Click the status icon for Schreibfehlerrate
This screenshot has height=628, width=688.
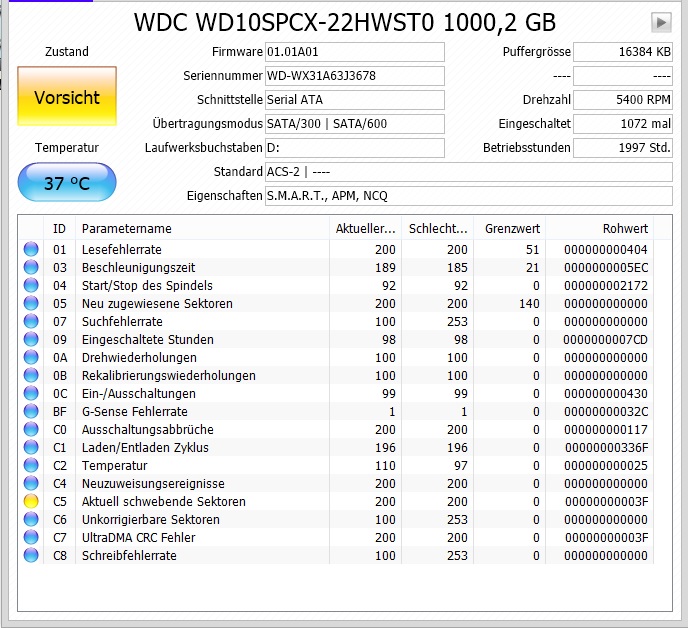click(31, 555)
